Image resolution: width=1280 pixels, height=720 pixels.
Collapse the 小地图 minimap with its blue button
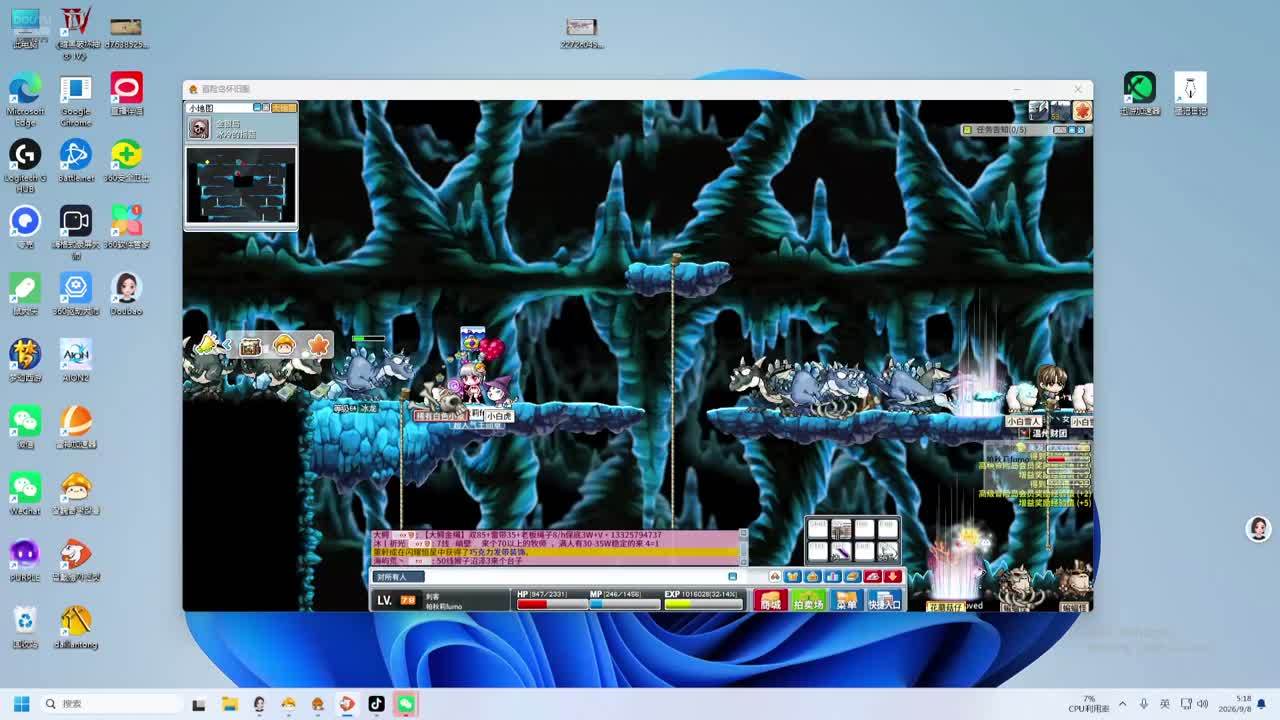(x=257, y=107)
